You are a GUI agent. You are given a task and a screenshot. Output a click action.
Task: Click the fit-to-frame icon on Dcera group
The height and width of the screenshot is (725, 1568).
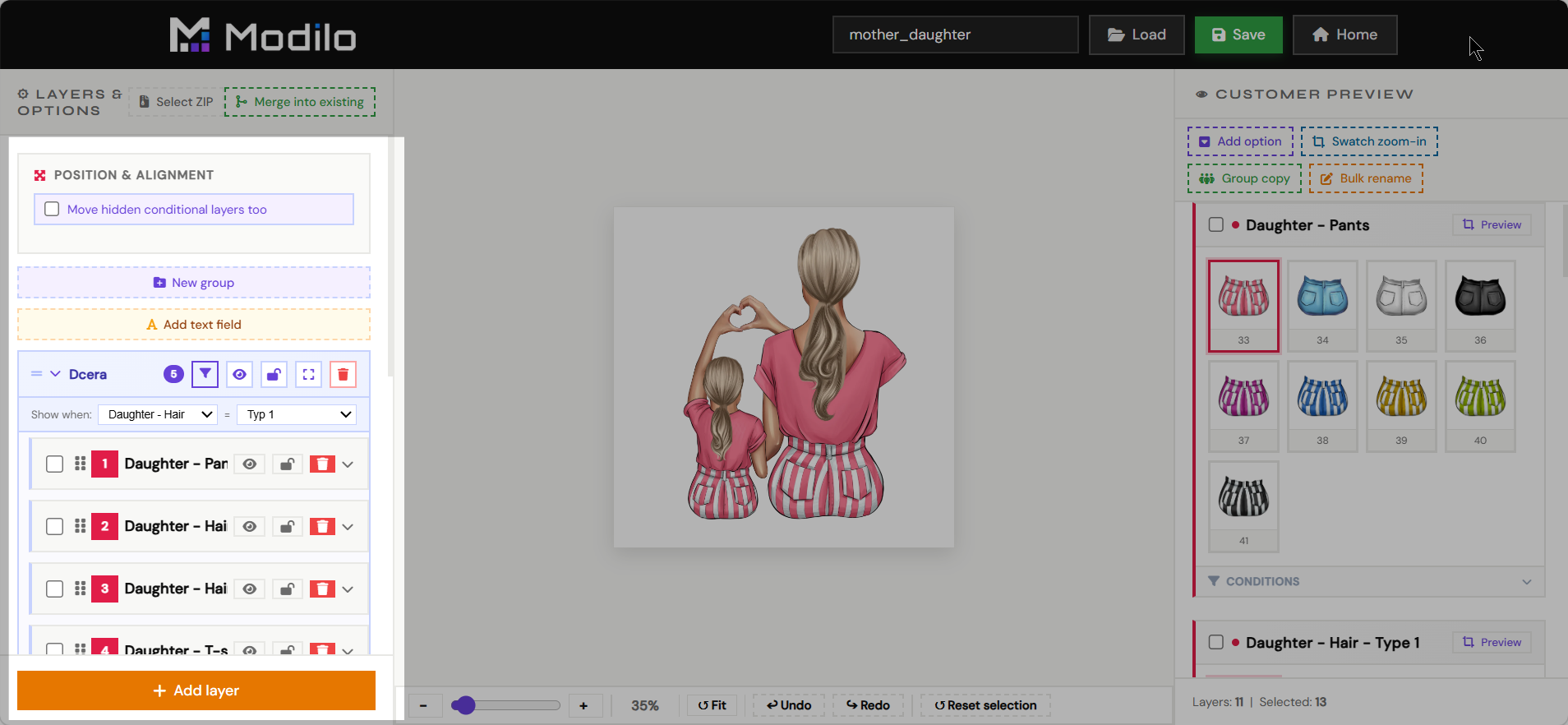(308, 374)
